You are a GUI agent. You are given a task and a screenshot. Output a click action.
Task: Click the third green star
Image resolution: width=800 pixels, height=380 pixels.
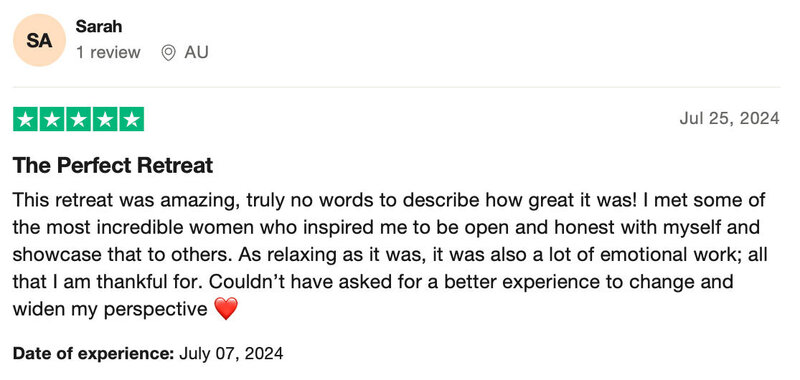tap(78, 119)
